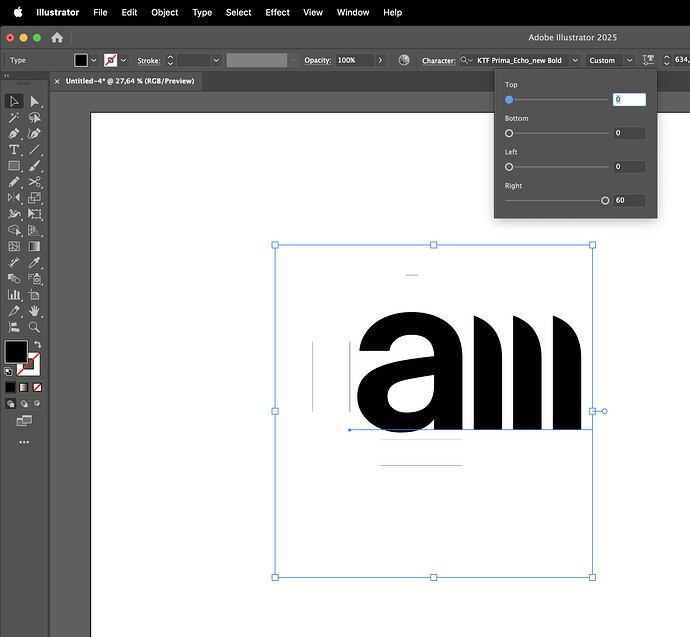The image size is (690, 637).
Task: Pick the Scissors tool
Action: [x=35, y=181]
